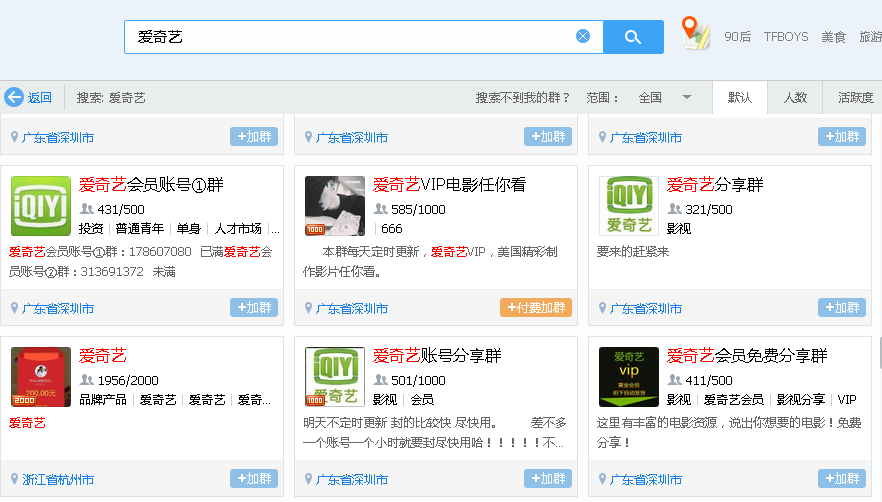This screenshot has height=502, width=882.
Task: Click 影视 tag of 爱奇艺分享群
Action: [x=678, y=228]
